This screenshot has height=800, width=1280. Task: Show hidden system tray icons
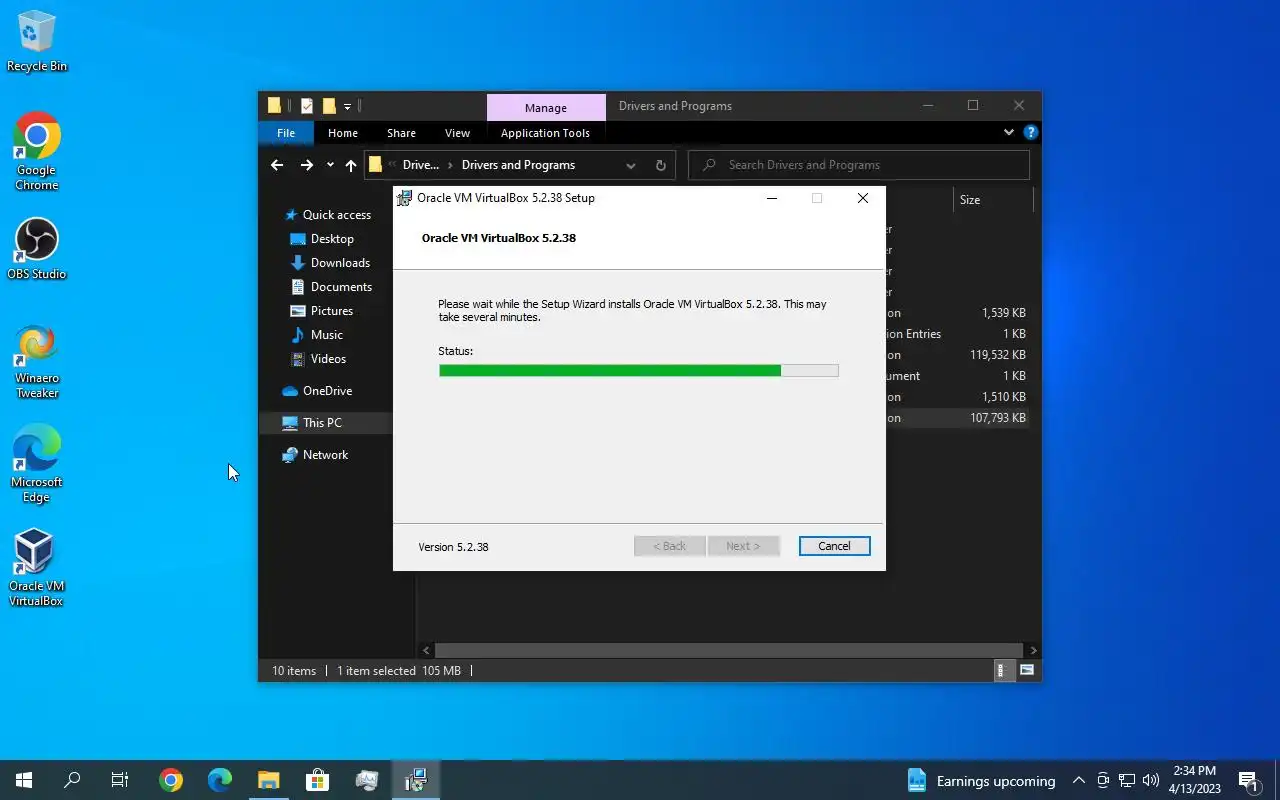pyautogui.click(x=1079, y=780)
